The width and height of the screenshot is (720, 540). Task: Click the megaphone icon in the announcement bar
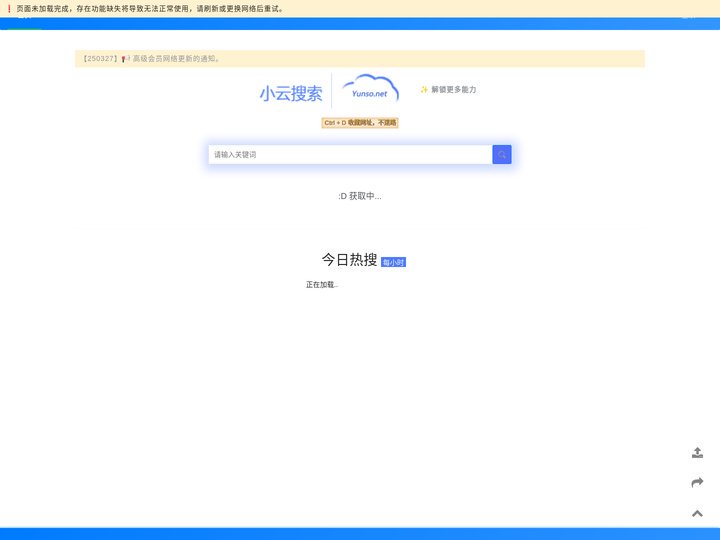click(x=125, y=59)
